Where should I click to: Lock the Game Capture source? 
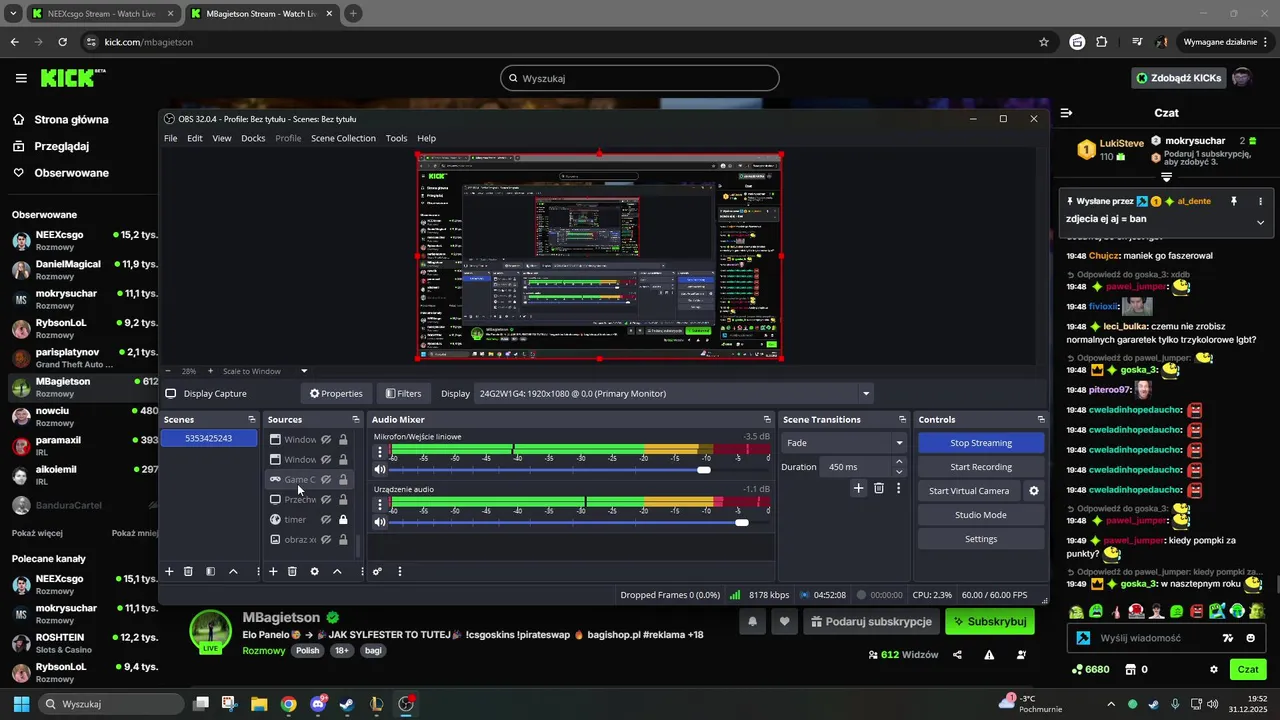(x=343, y=480)
